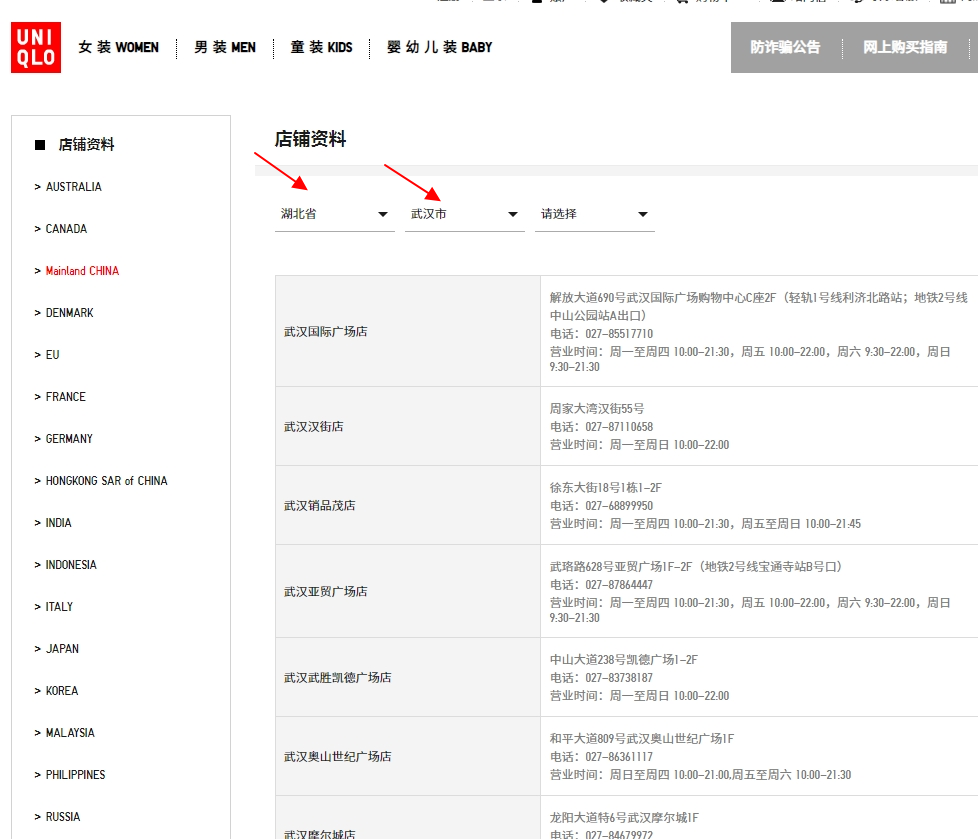Click phone number 027-87864447
Screen dimensions: 978x839
pos(619,585)
